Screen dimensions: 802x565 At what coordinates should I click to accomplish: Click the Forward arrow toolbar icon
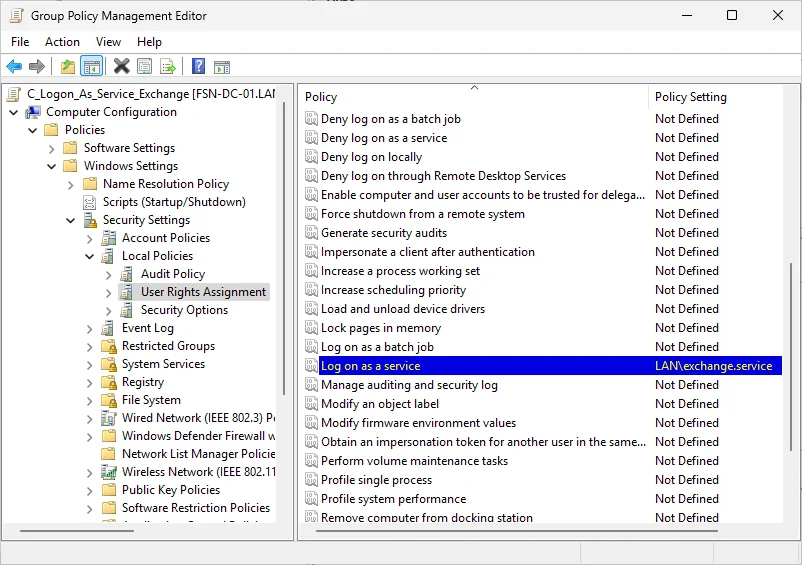pos(37,66)
